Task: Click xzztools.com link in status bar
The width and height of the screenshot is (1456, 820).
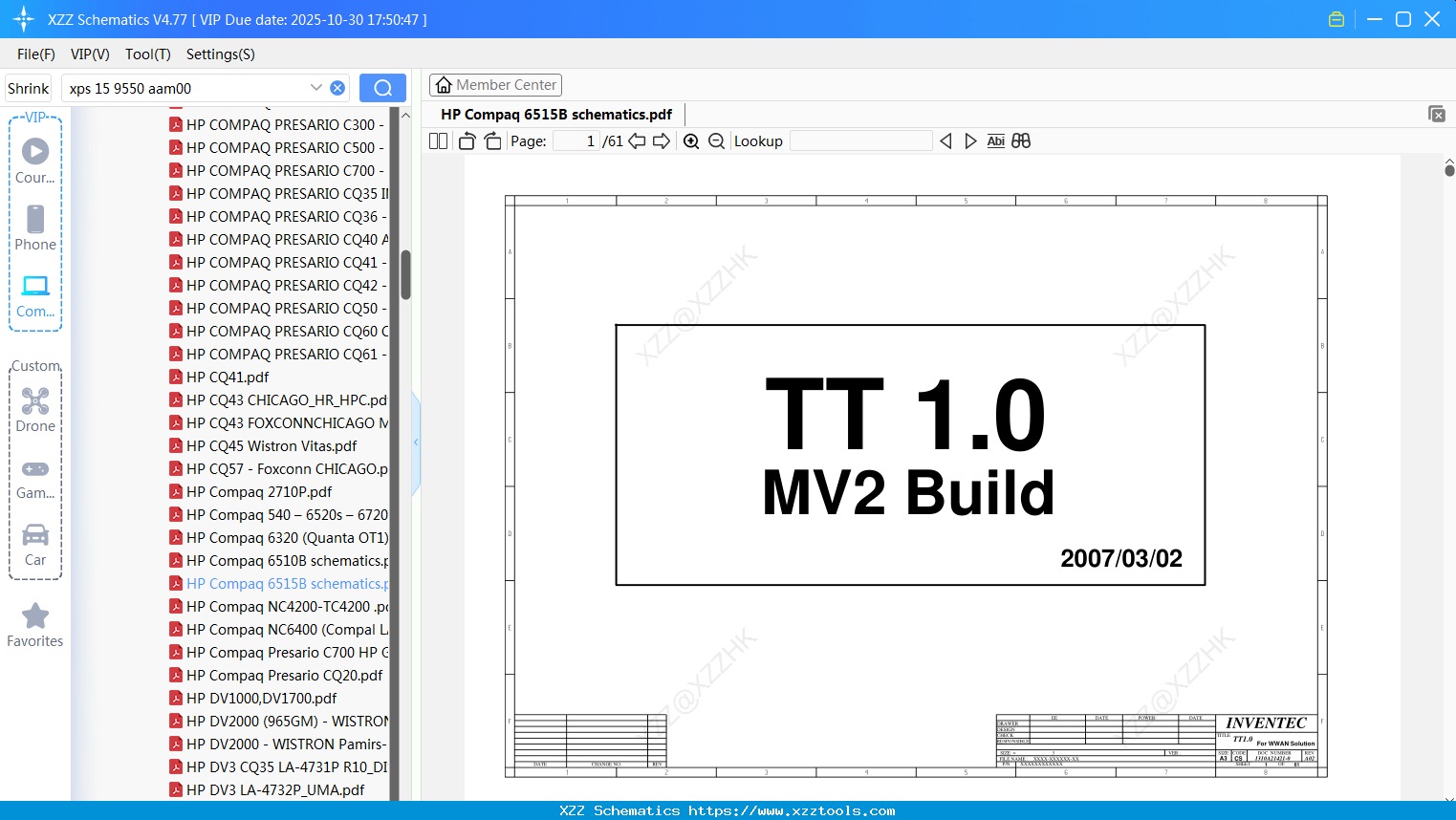Action: click(x=792, y=810)
